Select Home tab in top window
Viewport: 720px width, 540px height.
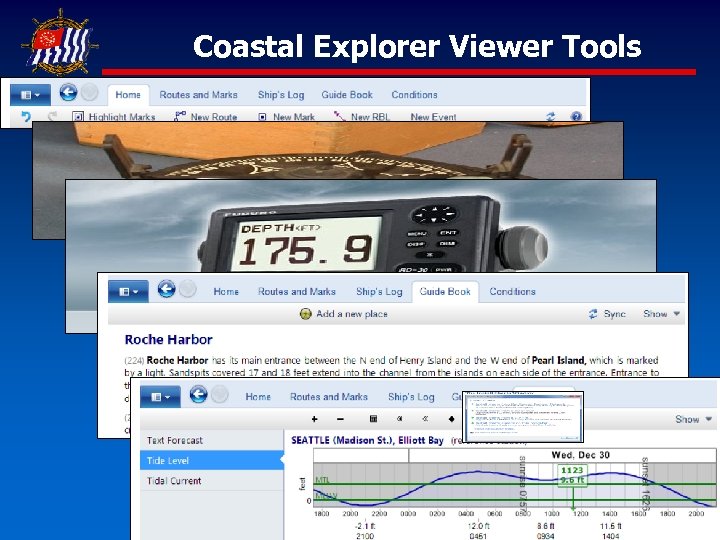click(x=128, y=95)
